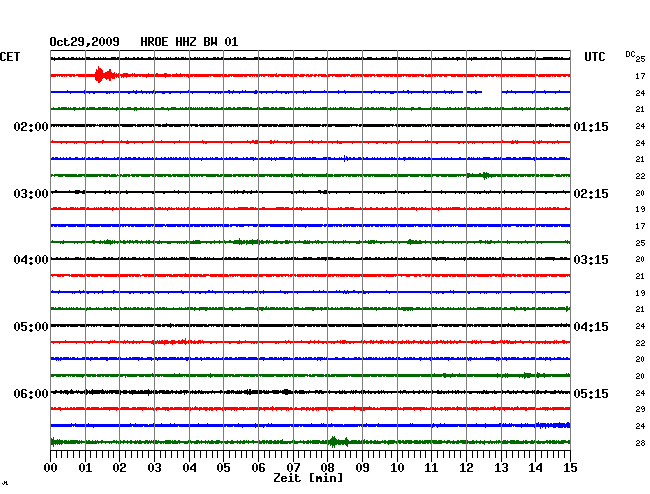Click the date label 'Oct29,2009'
The image size is (650, 494).
(85, 42)
